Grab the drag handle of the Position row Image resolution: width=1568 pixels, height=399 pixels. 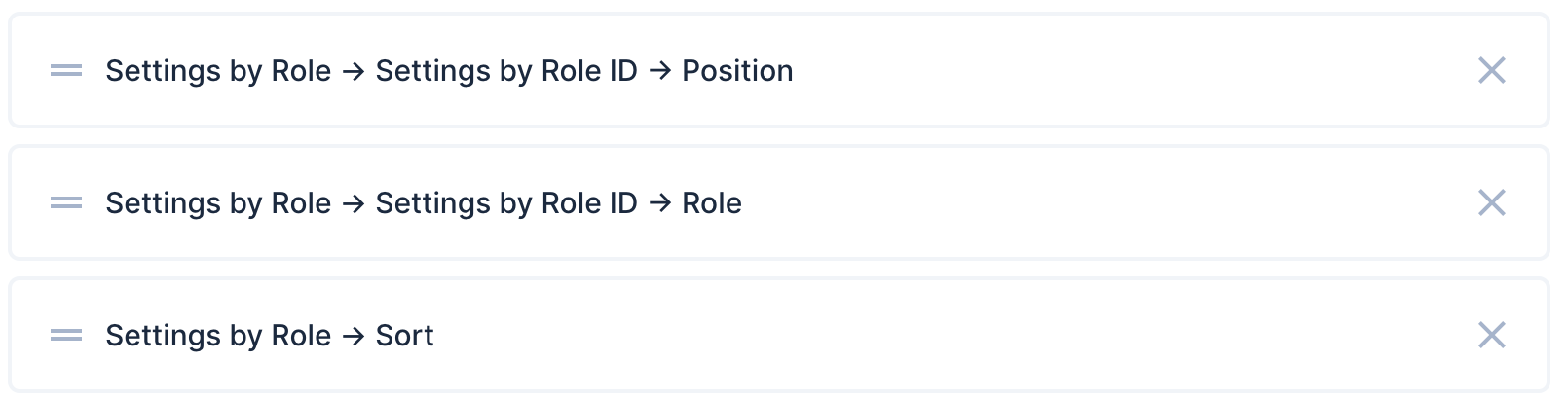(66, 70)
